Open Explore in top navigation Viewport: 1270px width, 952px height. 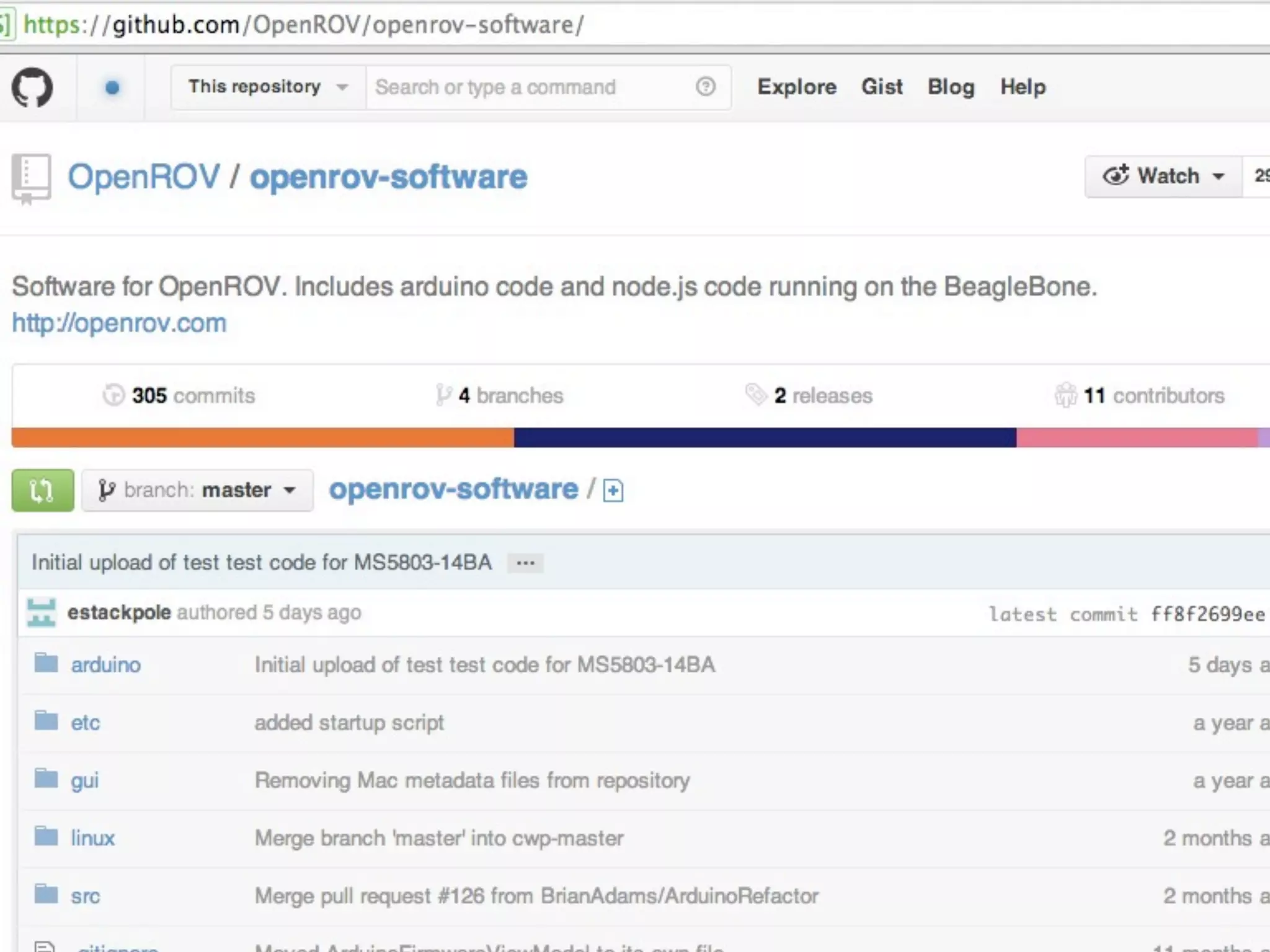click(x=797, y=87)
